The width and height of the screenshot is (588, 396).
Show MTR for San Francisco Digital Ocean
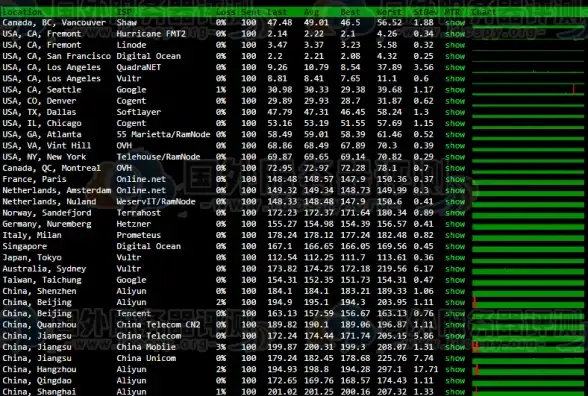coord(455,57)
